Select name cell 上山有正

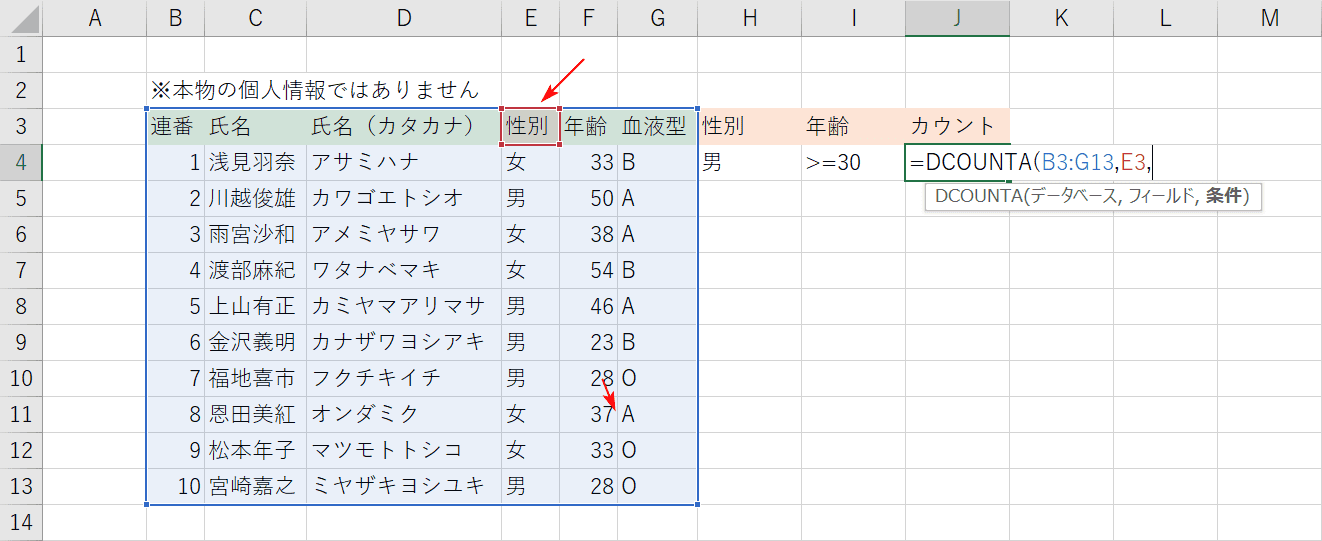tap(255, 306)
